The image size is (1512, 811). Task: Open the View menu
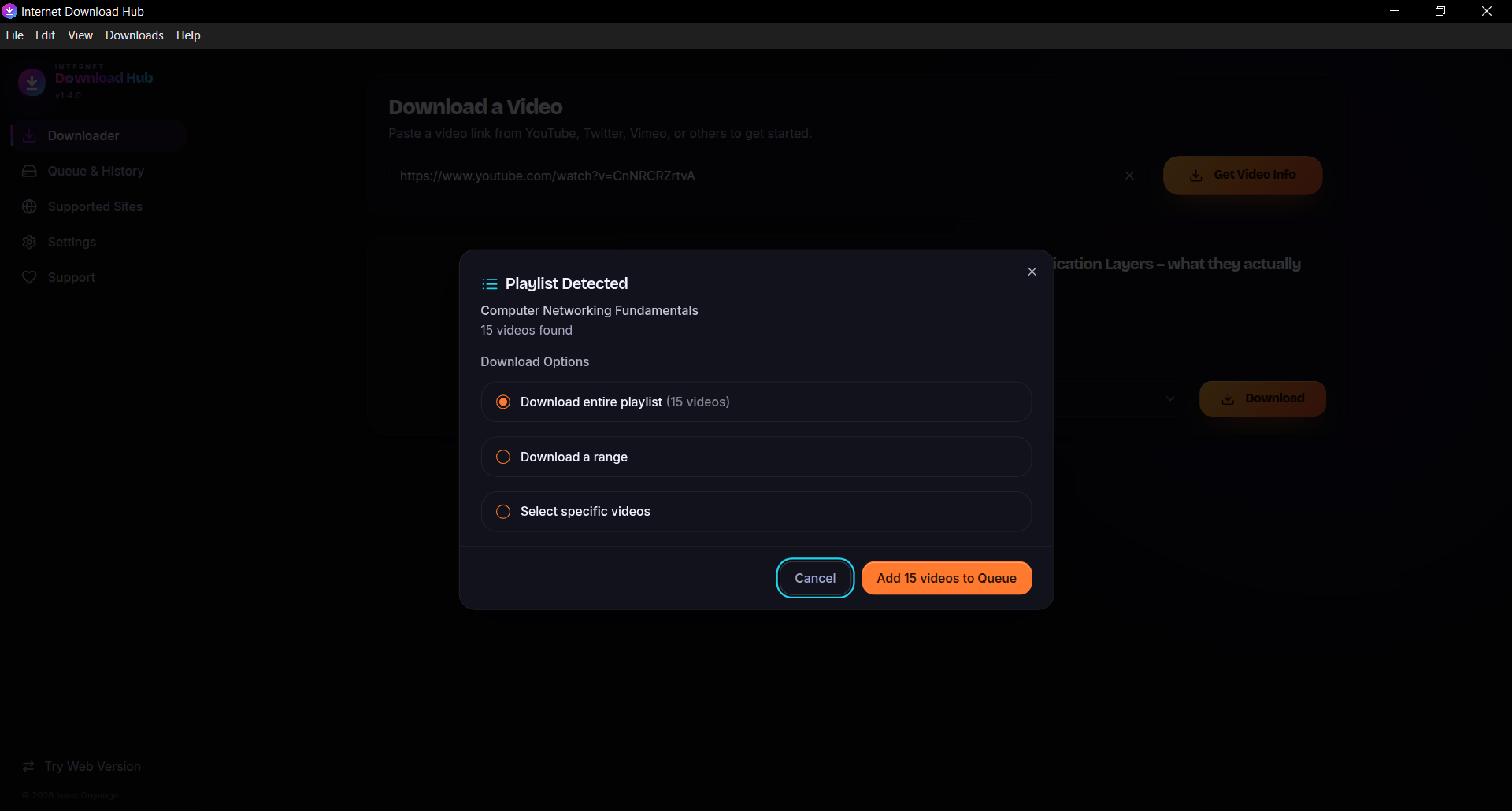[x=80, y=35]
